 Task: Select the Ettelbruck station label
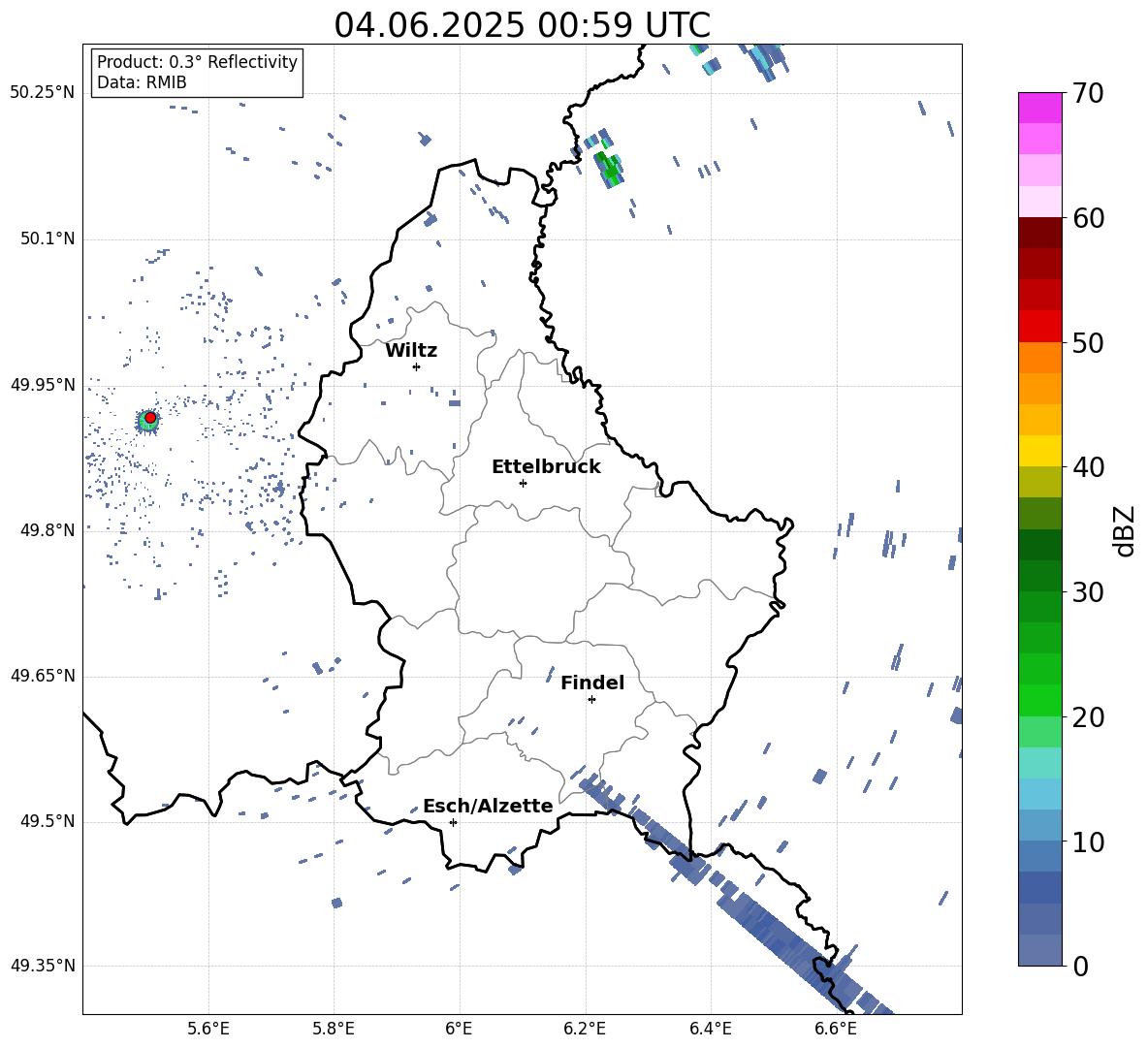pyautogui.click(x=546, y=467)
